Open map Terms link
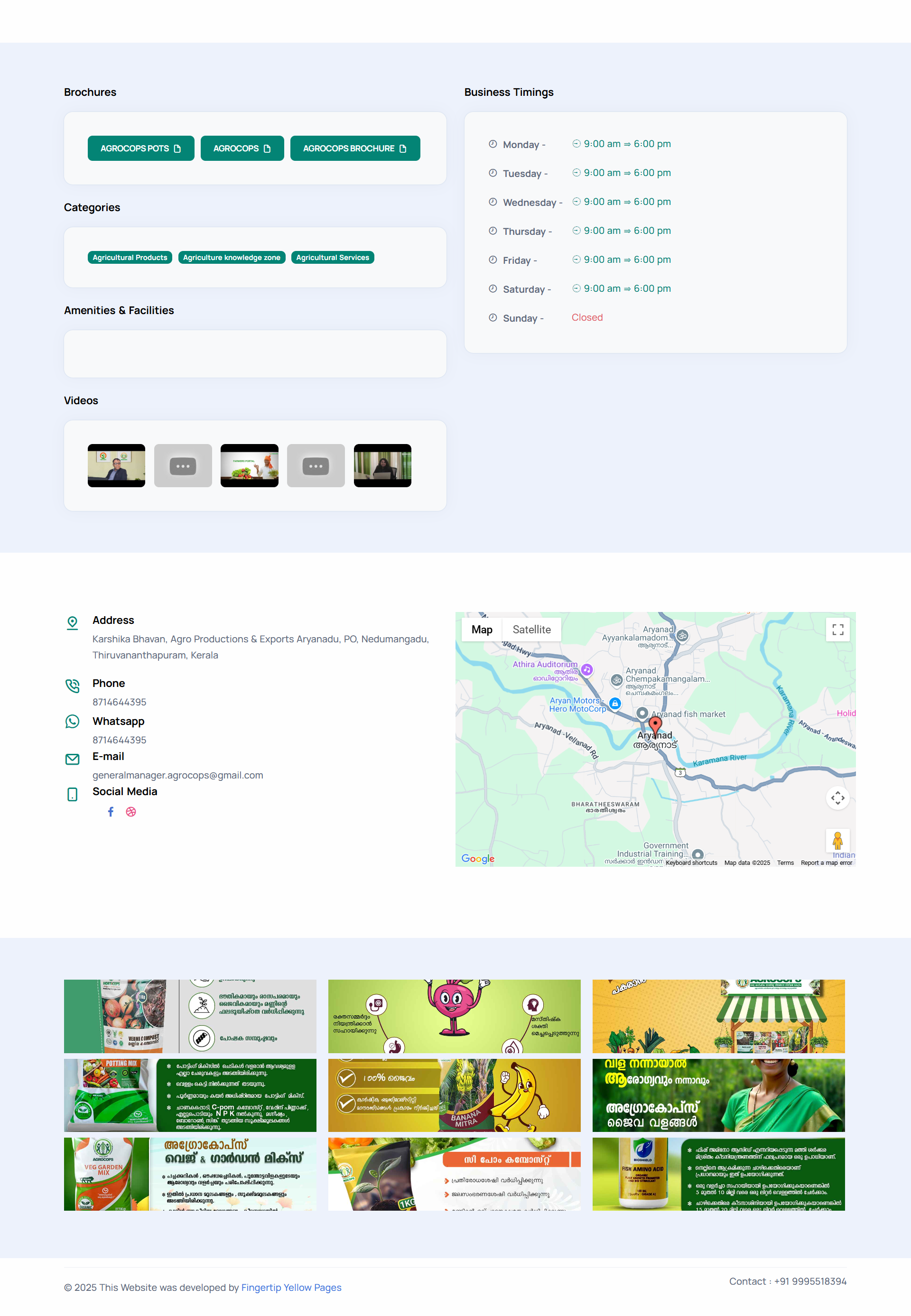 point(785,862)
